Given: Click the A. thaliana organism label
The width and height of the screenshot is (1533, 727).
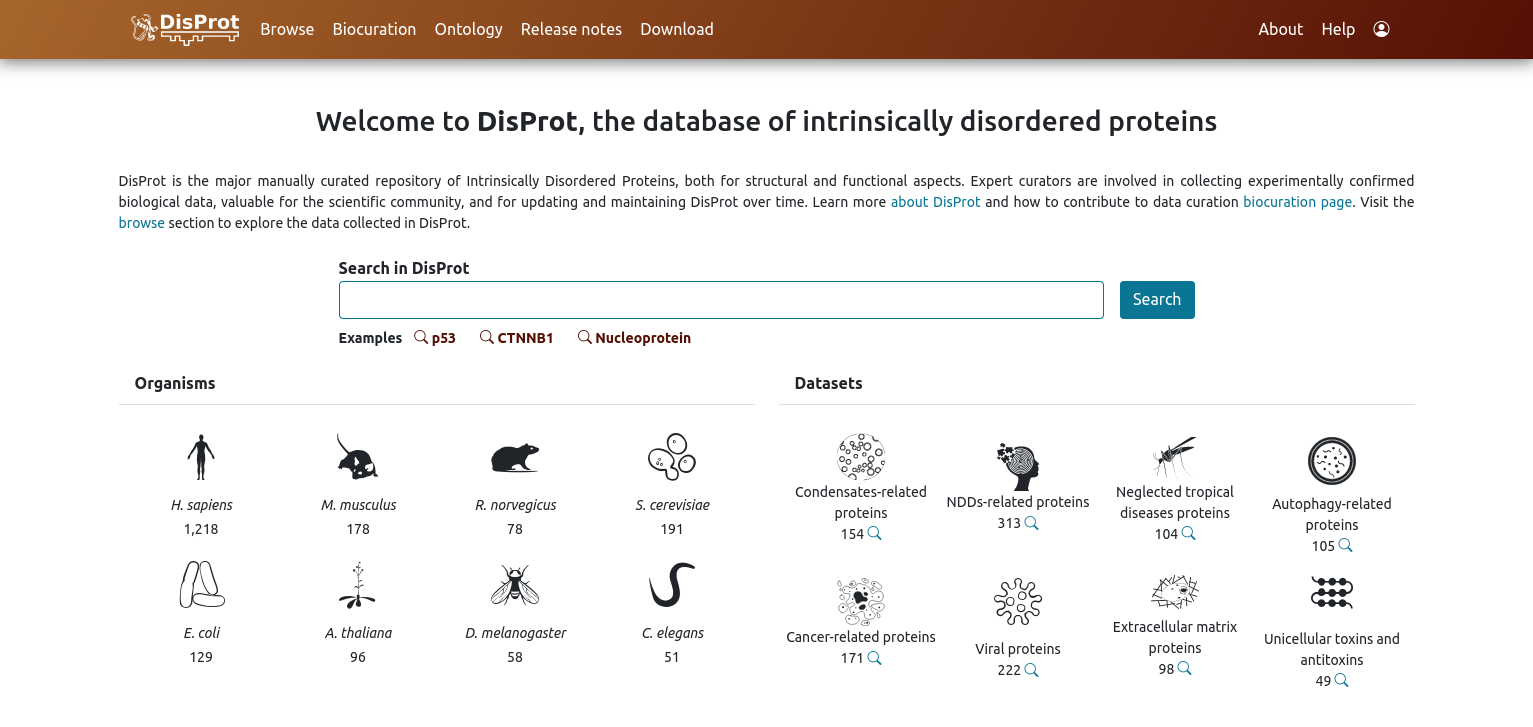Looking at the screenshot, I should pos(358,633).
